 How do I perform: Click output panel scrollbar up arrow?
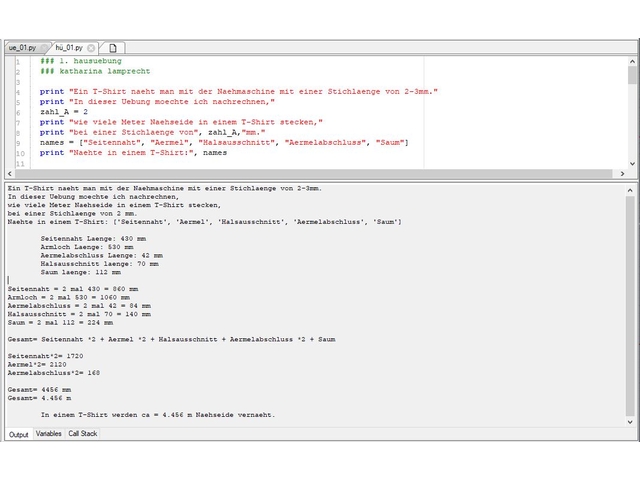(631, 190)
